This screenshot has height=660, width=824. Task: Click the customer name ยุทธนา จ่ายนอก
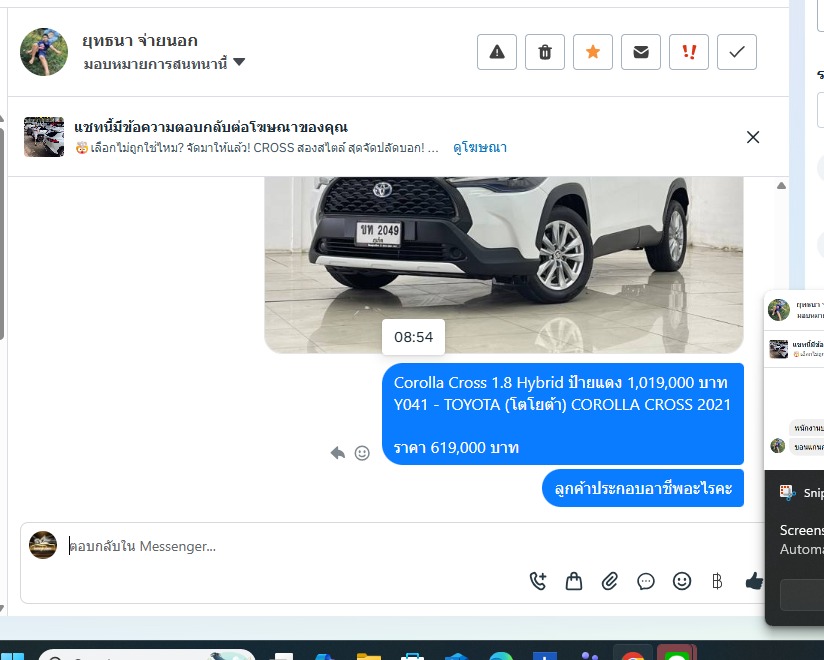140,40
